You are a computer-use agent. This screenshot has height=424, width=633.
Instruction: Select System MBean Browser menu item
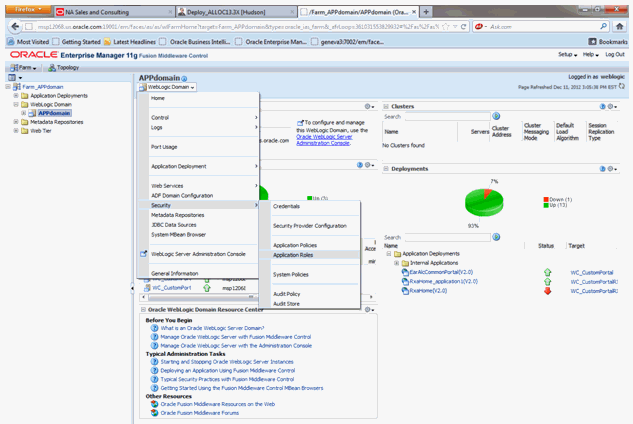[199, 235]
